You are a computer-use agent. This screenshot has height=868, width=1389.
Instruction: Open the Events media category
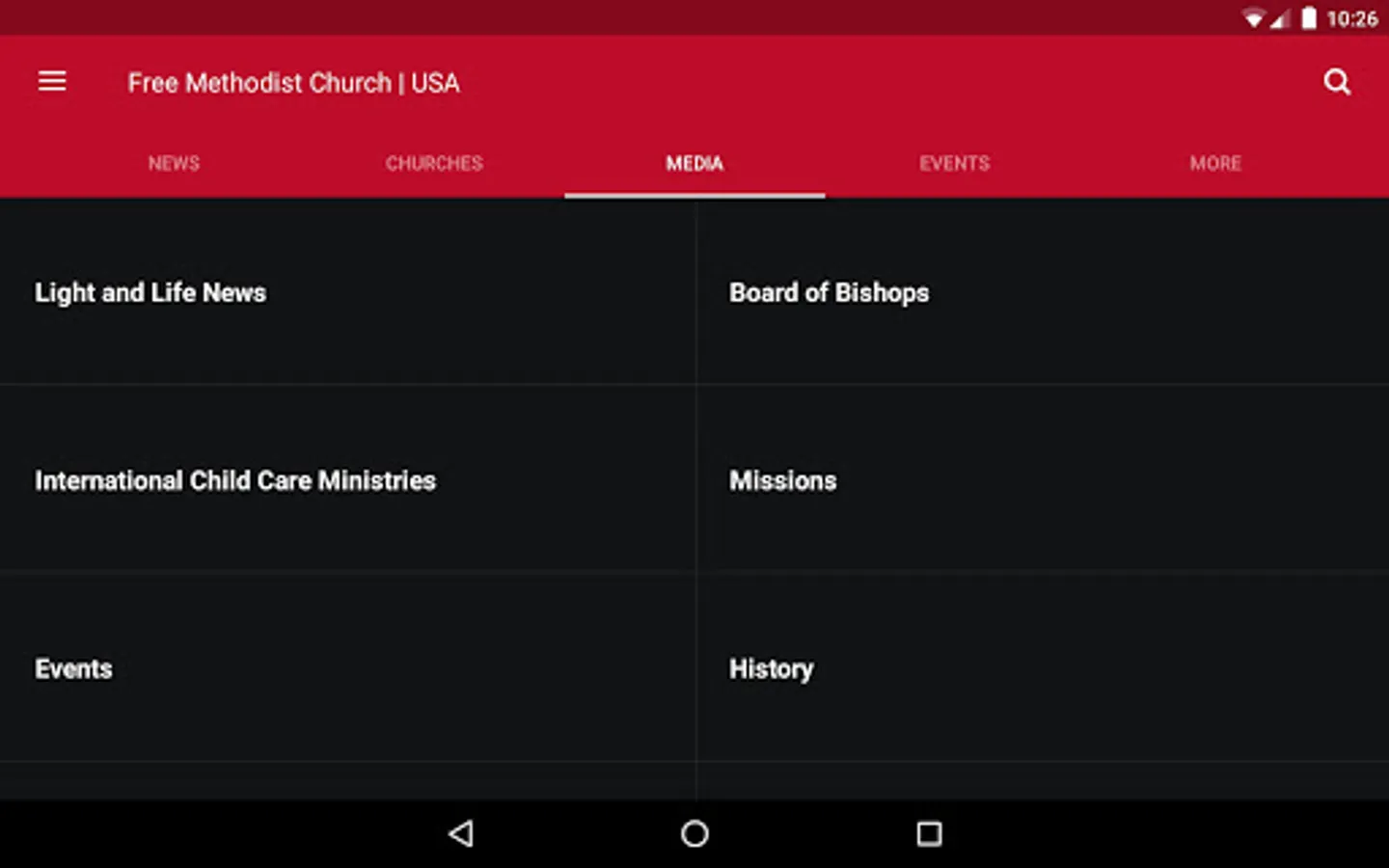pyautogui.click(x=347, y=667)
